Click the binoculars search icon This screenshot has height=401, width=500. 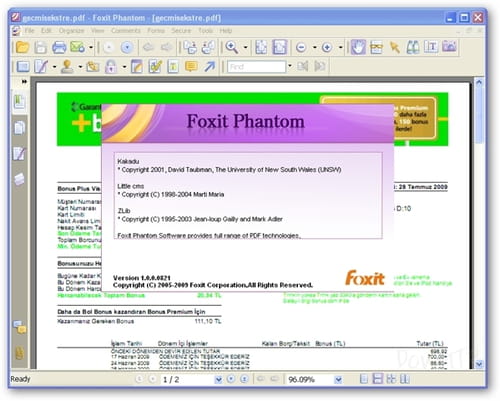pyautogui.click(x=413, y=47)
